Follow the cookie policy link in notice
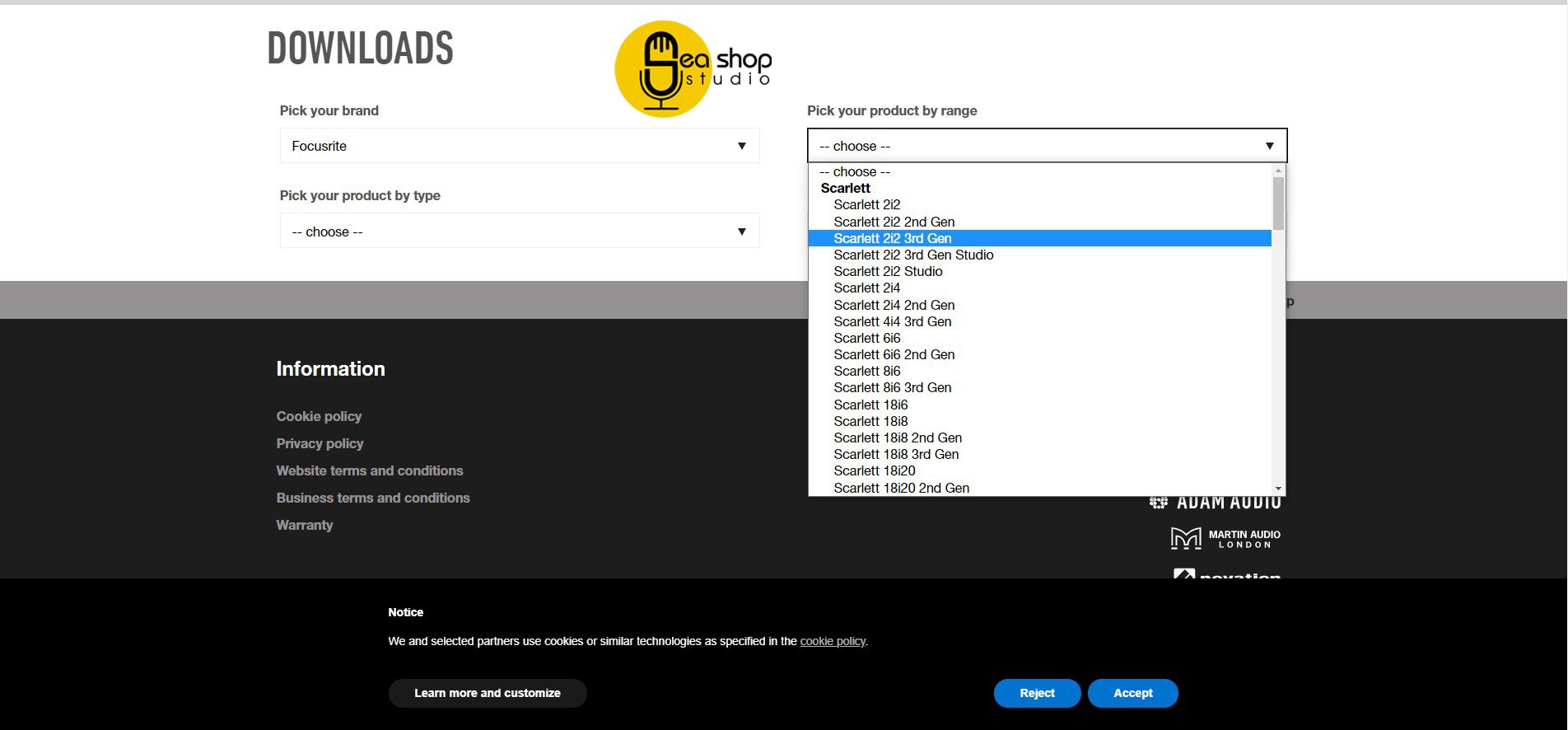 click(833, 641)
